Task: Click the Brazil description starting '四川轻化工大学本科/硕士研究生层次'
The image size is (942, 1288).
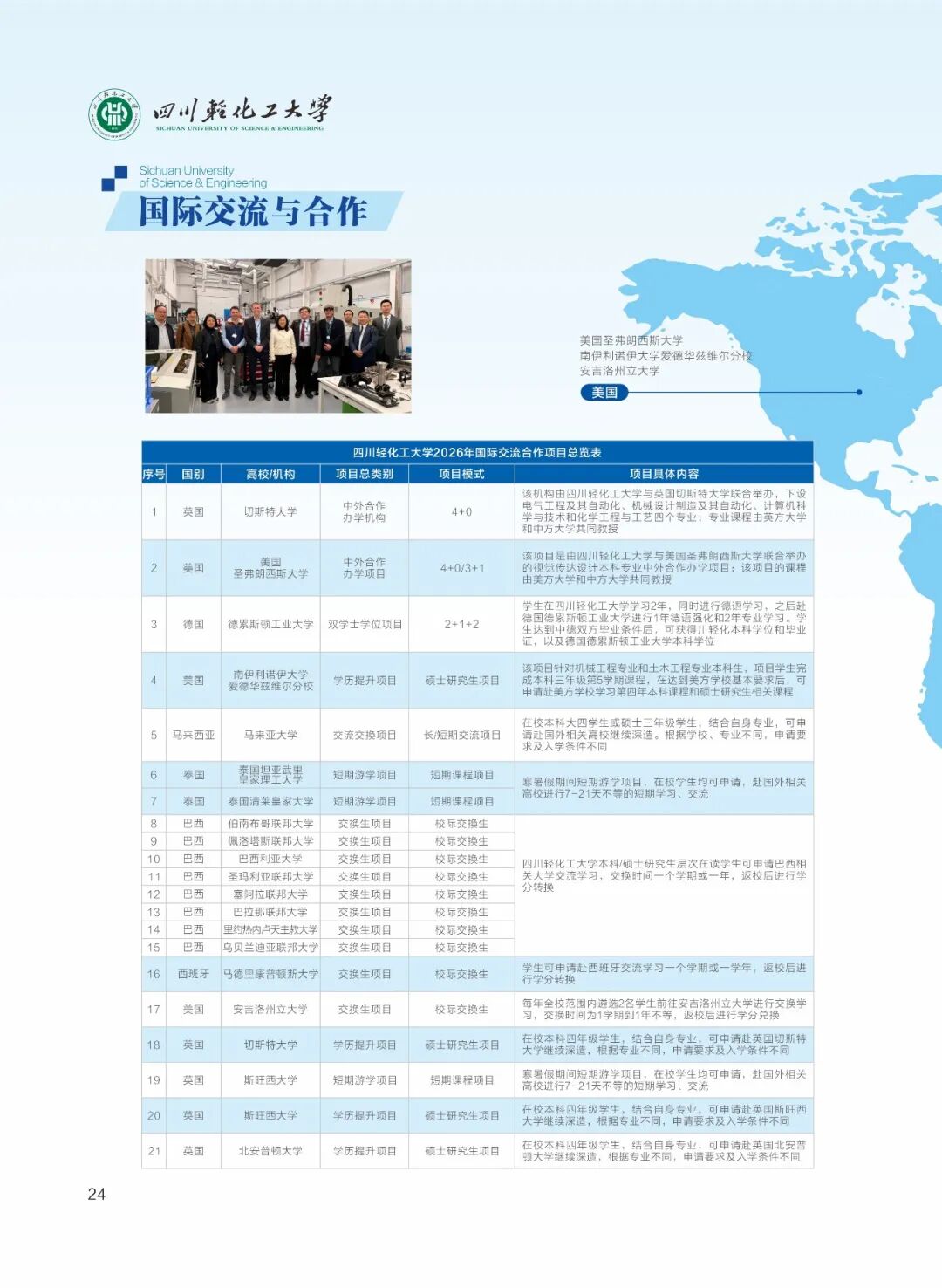Action: pos(664,875)
